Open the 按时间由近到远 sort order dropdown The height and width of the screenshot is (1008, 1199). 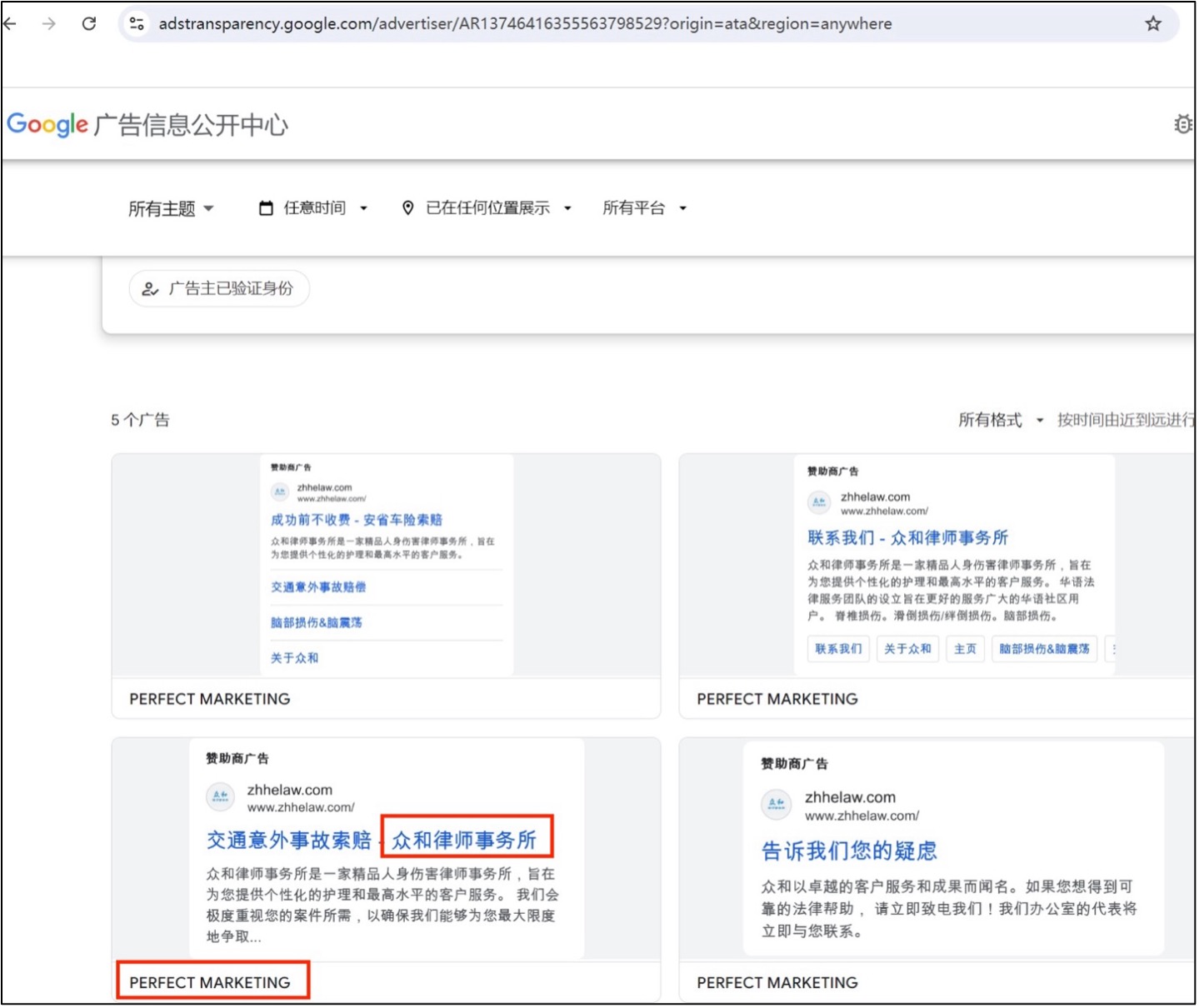[x=1126, y=420]
